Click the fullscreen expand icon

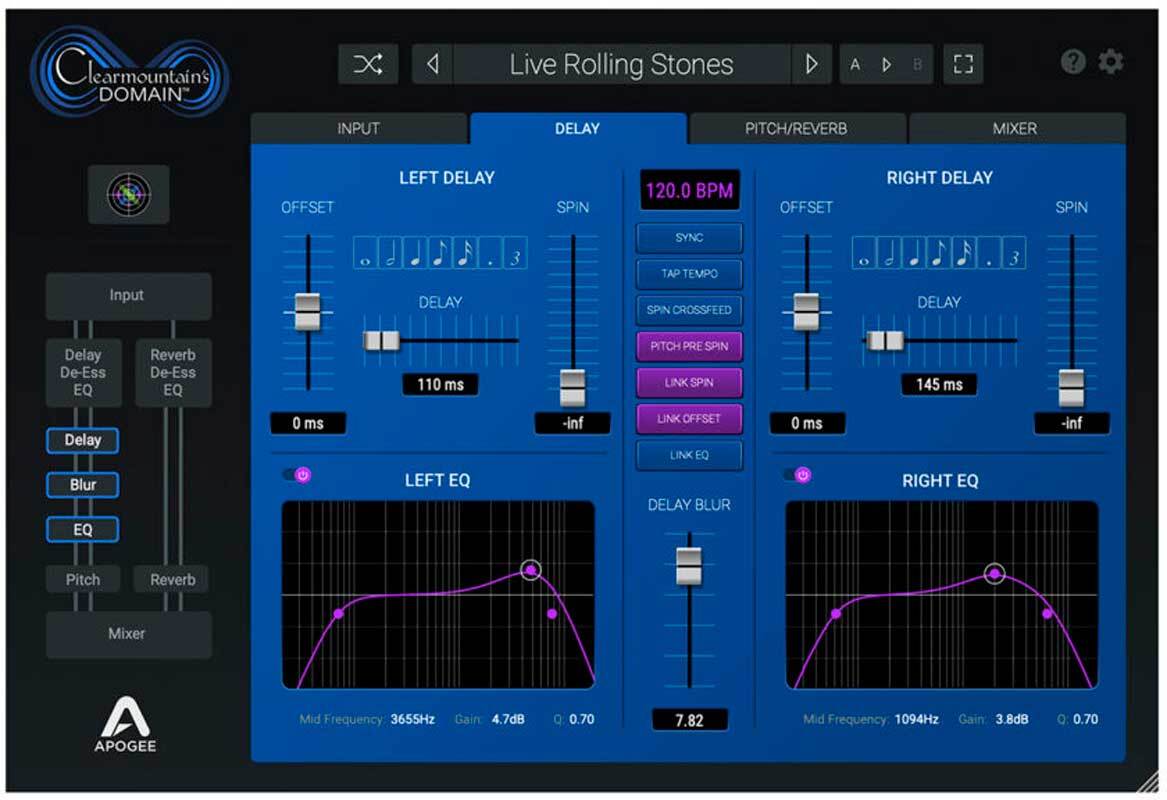pyautogui.click(x=962, y=65)
